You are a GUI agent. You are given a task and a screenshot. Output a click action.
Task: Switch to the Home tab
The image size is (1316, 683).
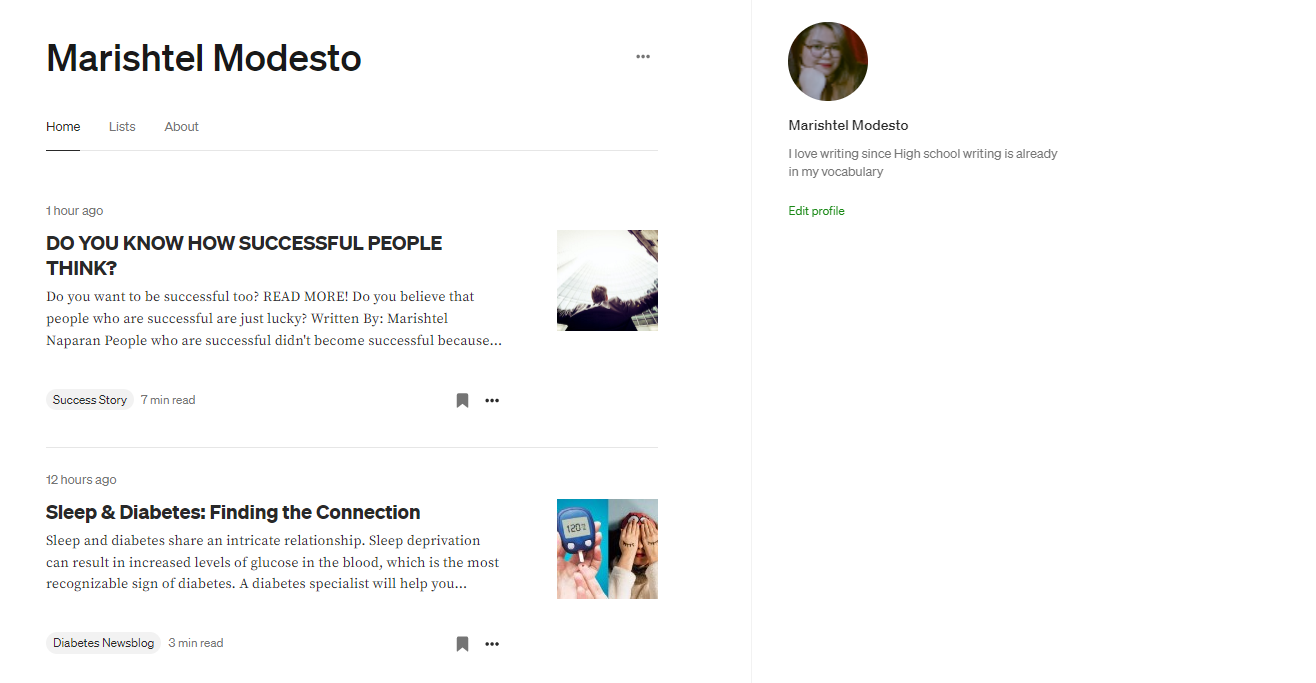coord(63,127)
